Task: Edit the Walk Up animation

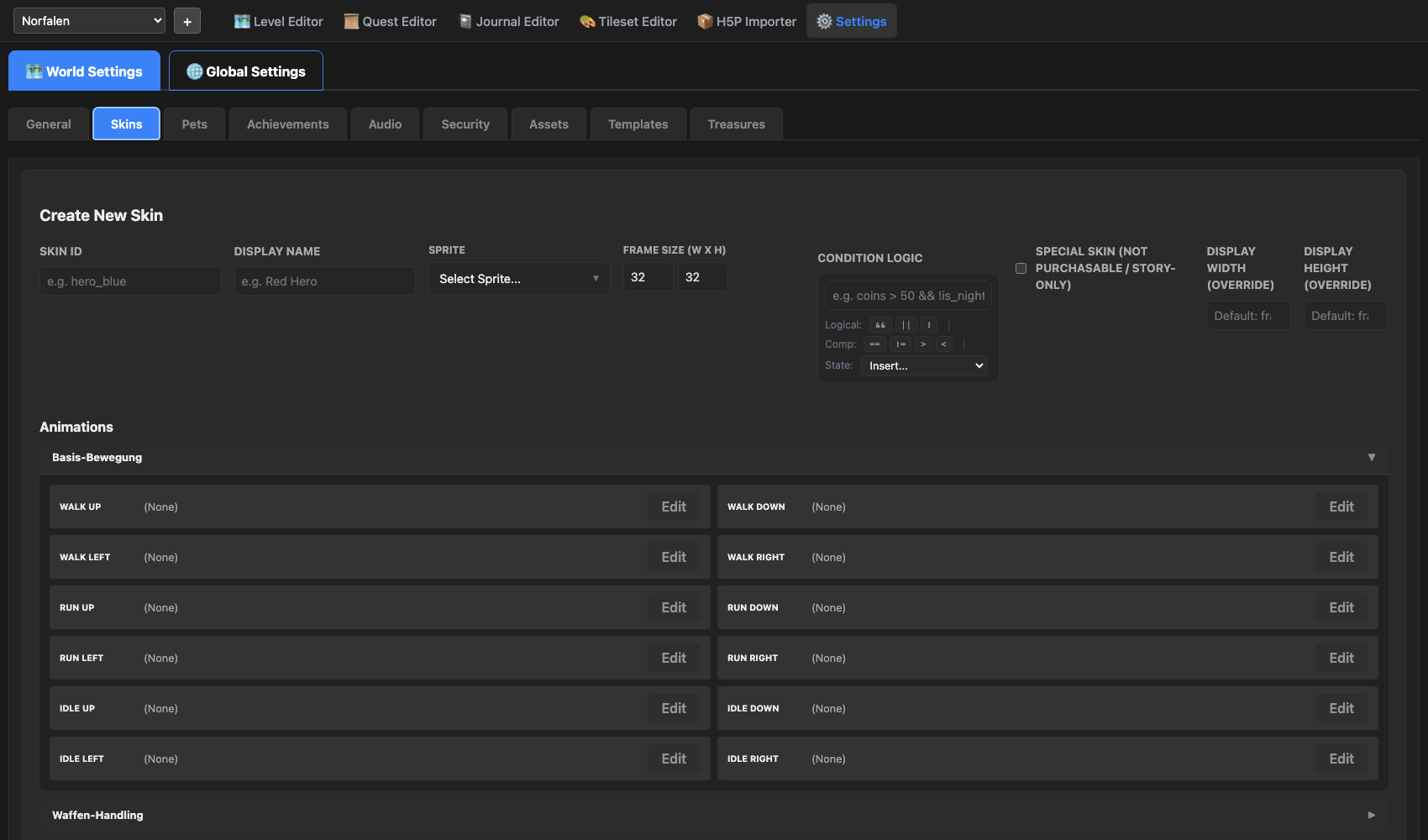Action: point(673,507)
